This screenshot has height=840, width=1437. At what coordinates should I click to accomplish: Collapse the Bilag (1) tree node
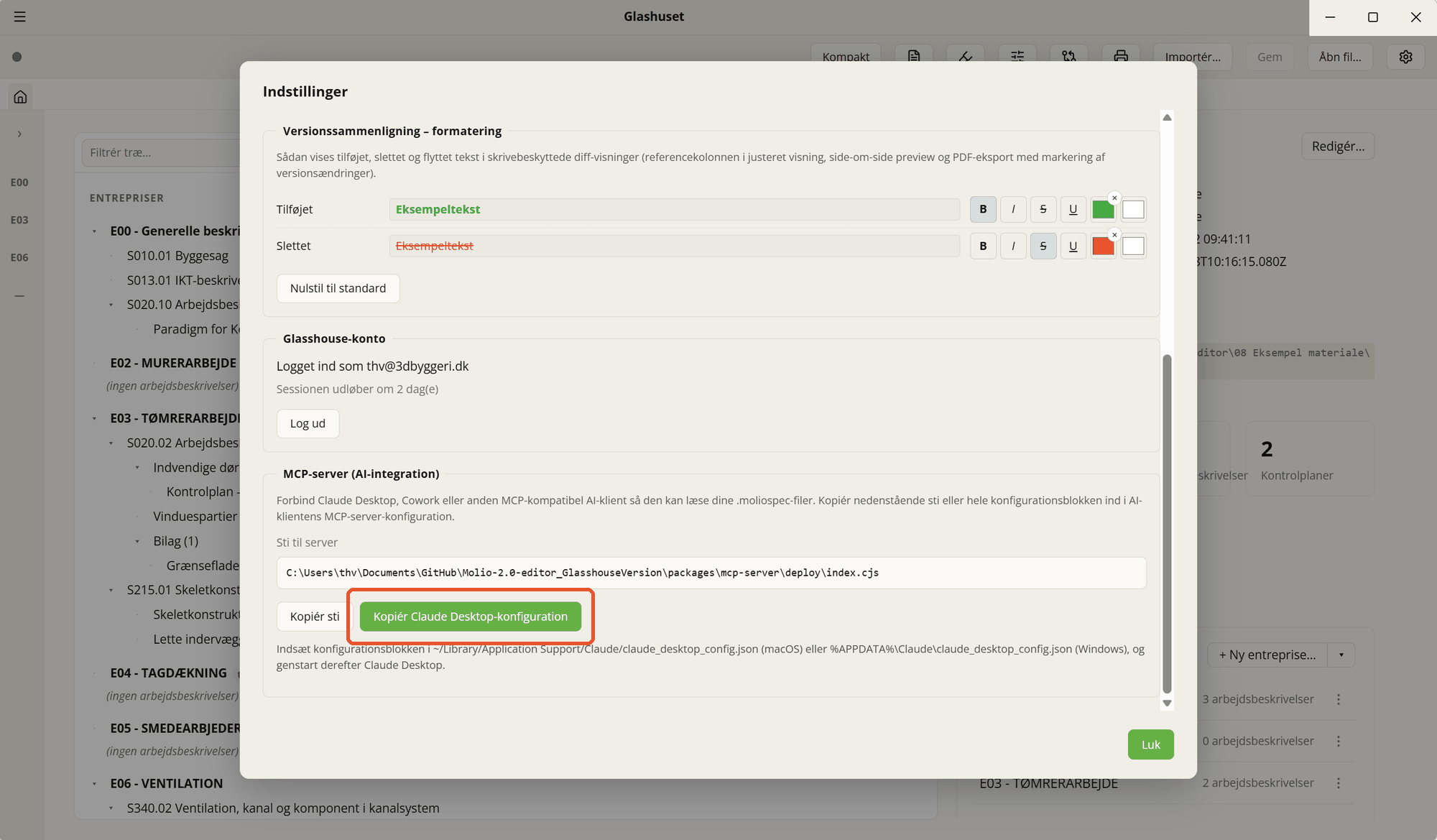tap(137, 541)
